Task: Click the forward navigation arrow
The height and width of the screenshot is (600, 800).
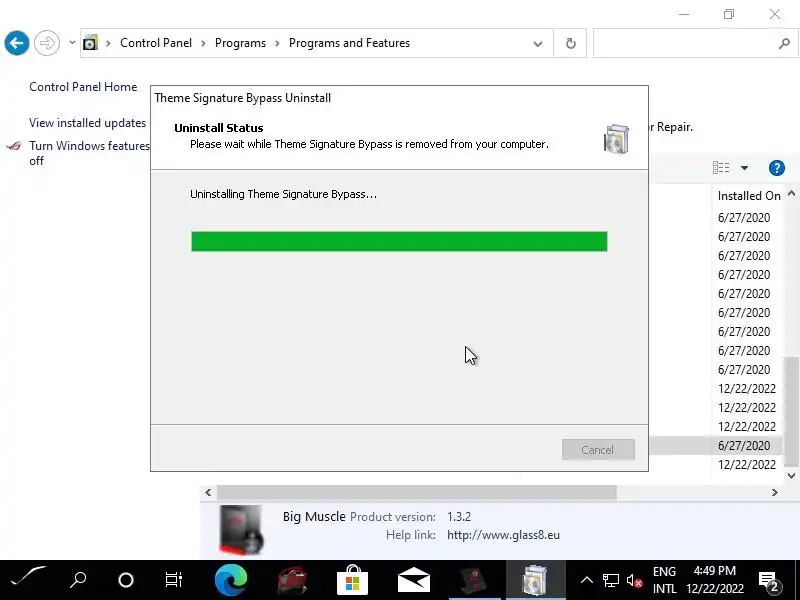Action: point(47,43)
